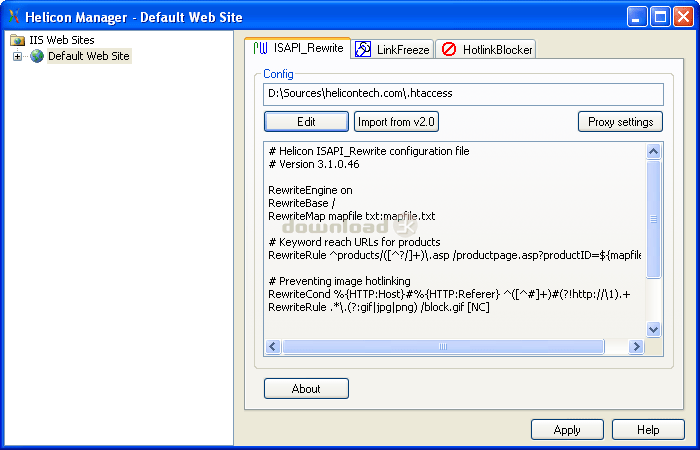Click the Edit button
Image resolution: width=700 pixels, height=450 pixels.
[306, 122]
